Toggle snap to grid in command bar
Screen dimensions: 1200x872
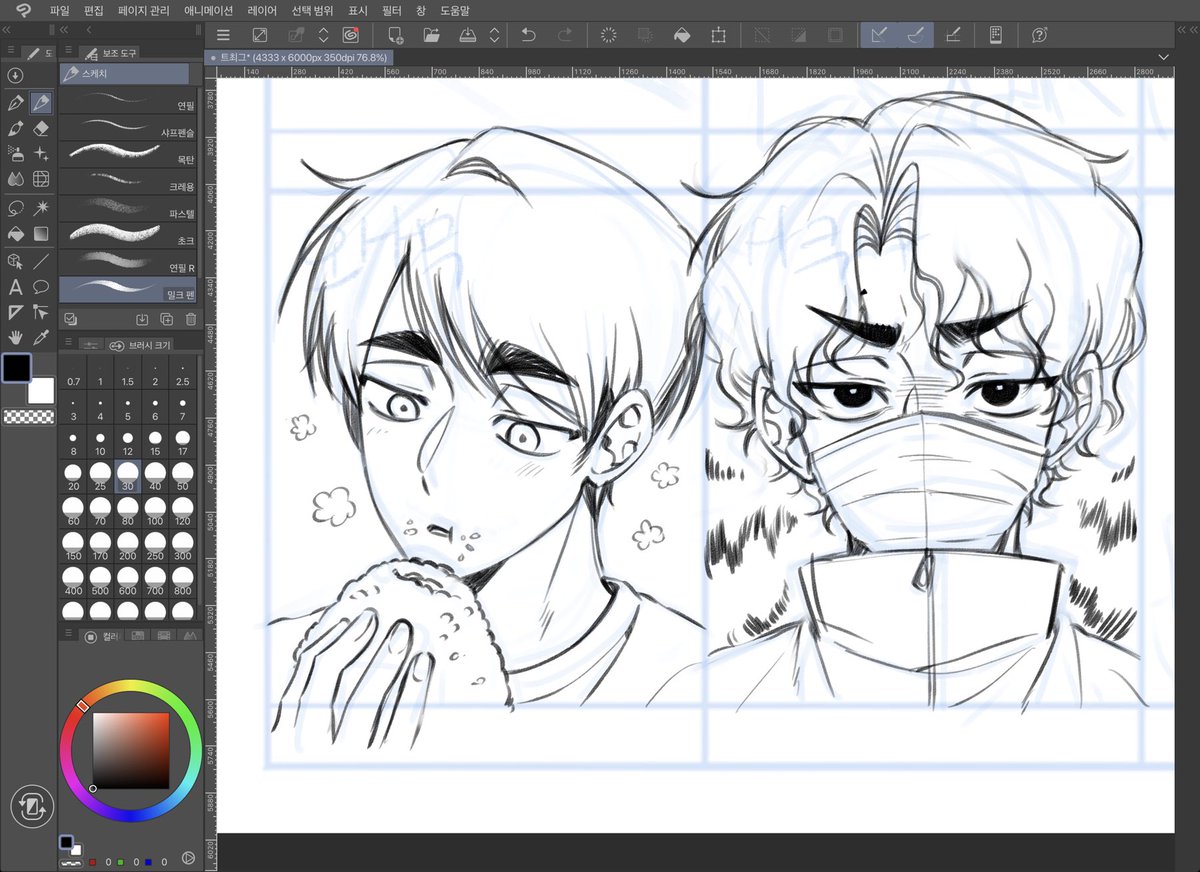[952, 35]
